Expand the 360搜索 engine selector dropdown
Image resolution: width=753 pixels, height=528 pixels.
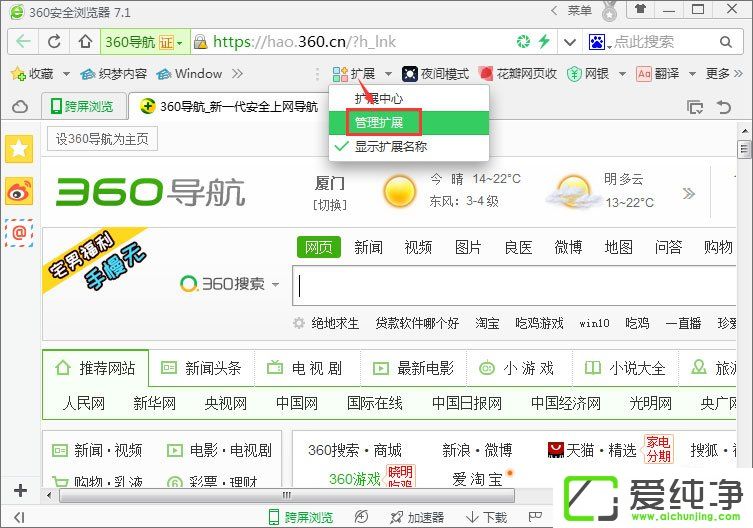pos(275,284)
